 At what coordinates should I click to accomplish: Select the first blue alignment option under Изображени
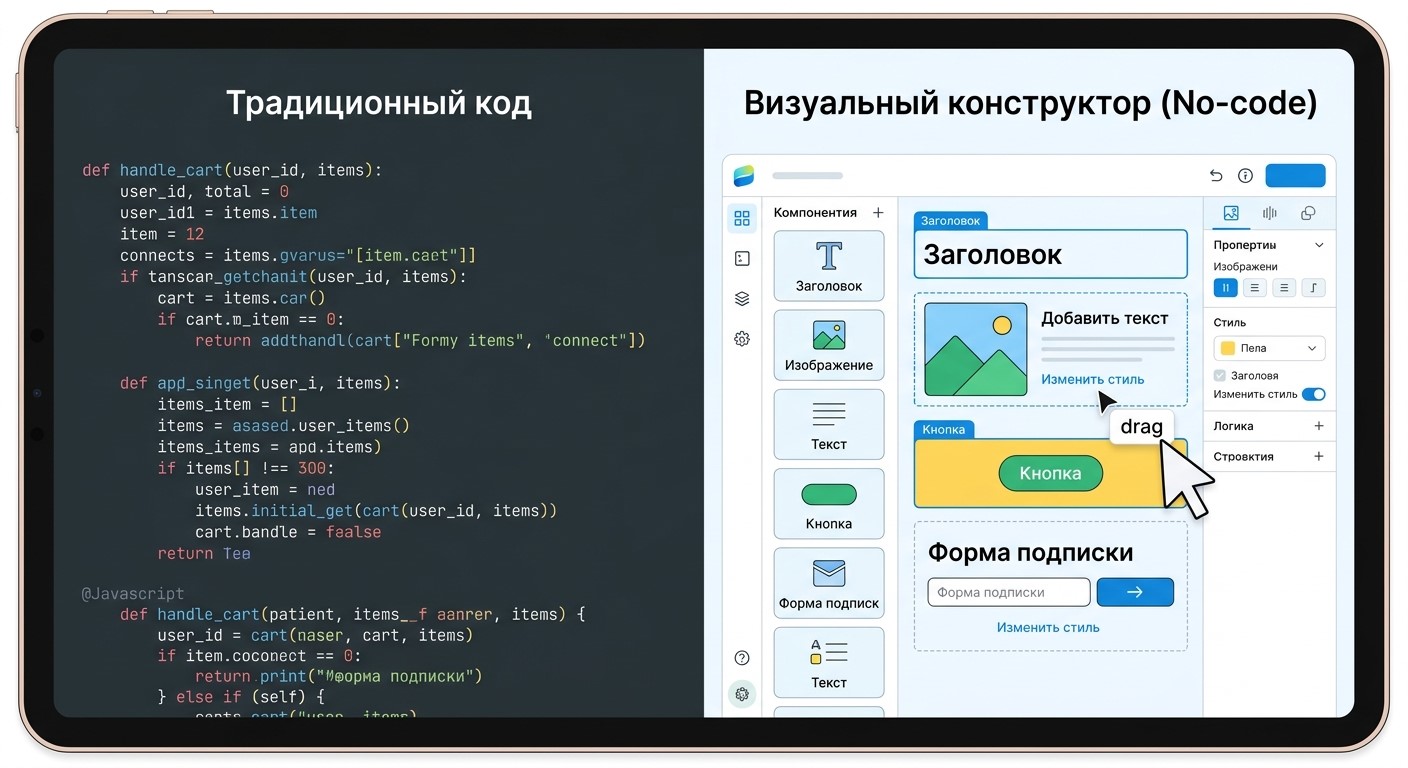coord(1225,288)
